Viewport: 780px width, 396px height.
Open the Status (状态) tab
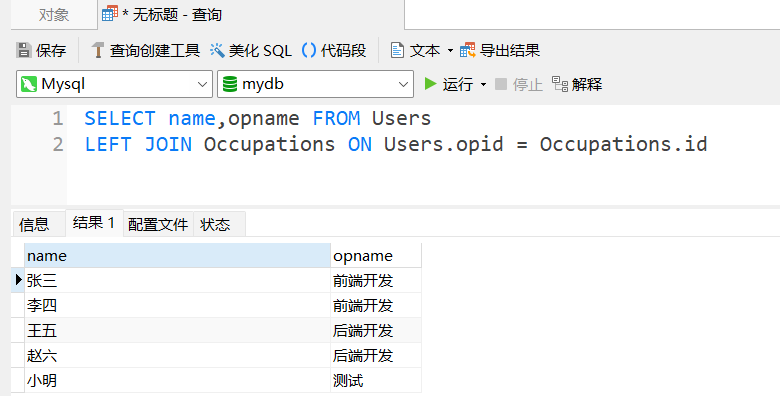pyautogui.click(x=215, y=224)
